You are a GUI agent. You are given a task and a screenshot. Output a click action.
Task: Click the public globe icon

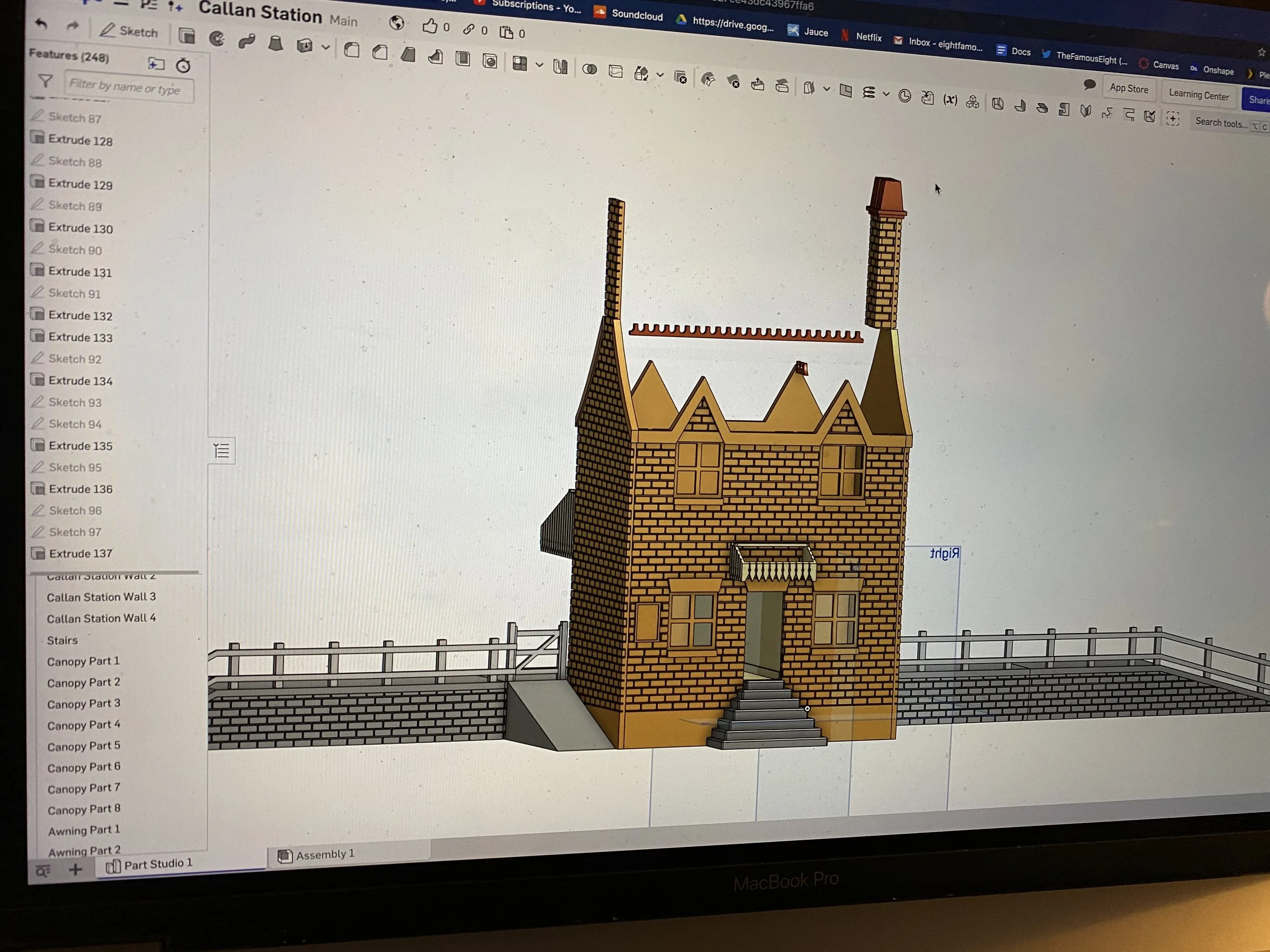coord(396,23)
